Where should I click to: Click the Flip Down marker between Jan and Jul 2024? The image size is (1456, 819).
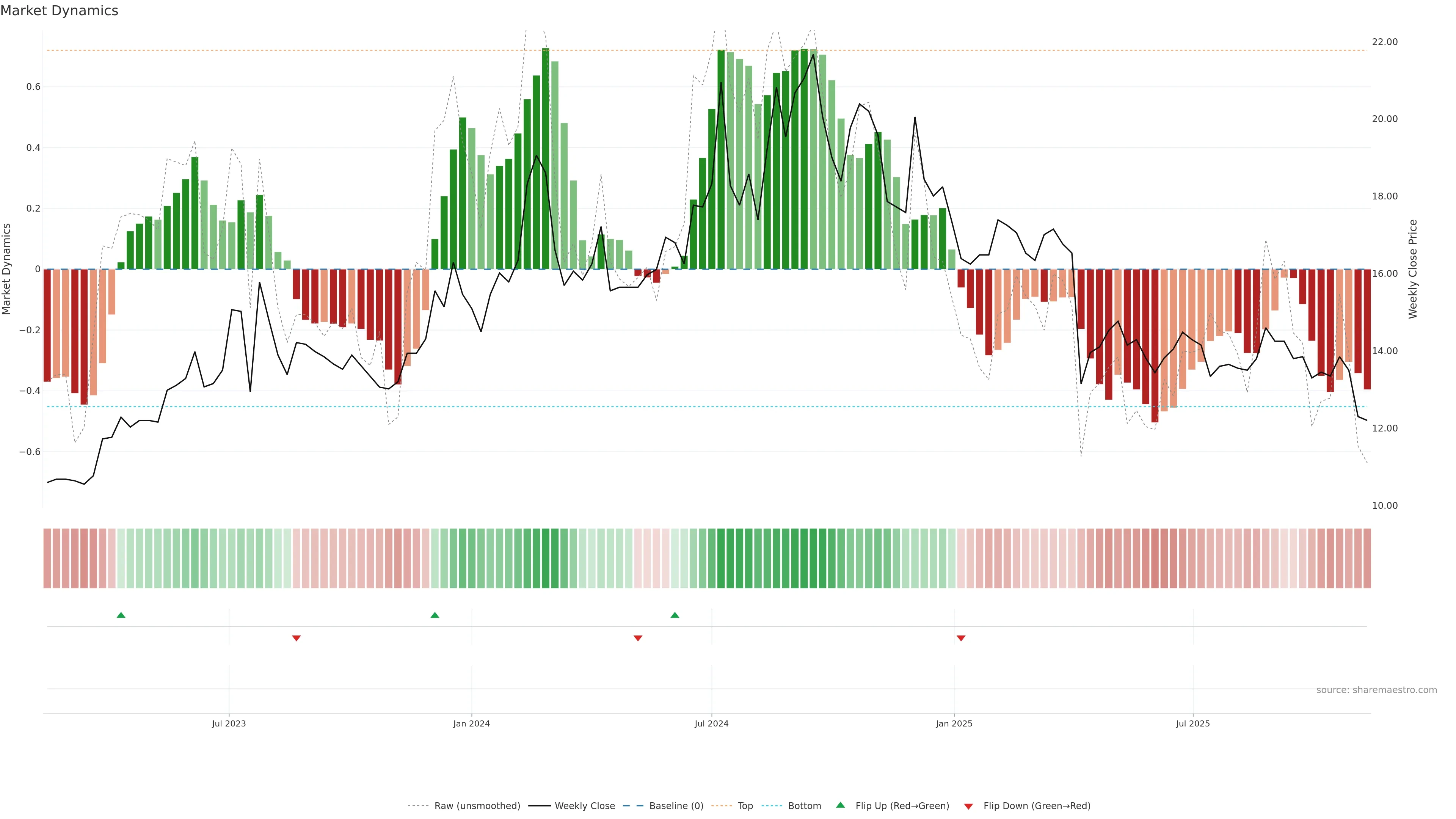tap(638, 638)
